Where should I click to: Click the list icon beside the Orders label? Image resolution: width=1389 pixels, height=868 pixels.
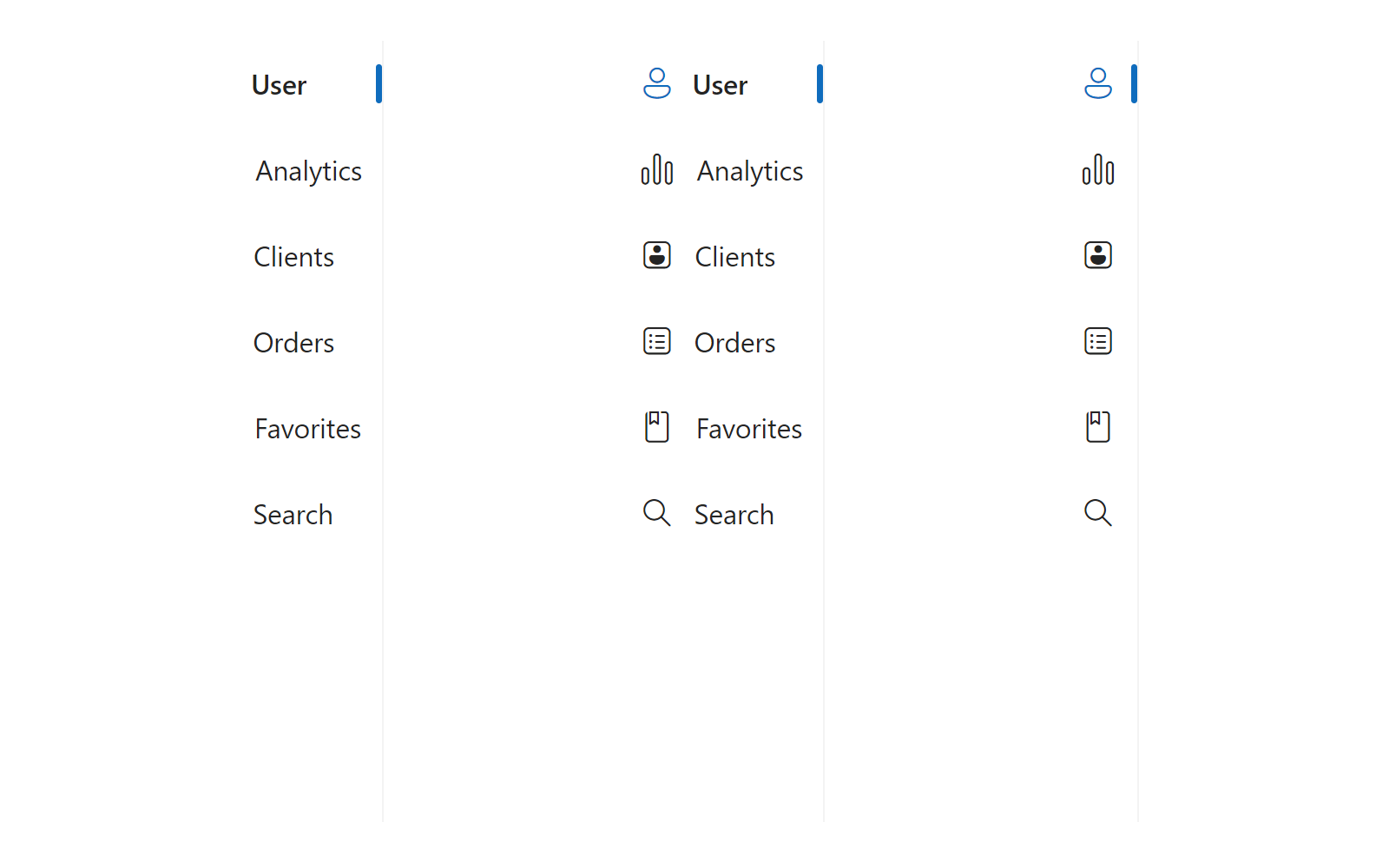(x=657, y=341)
